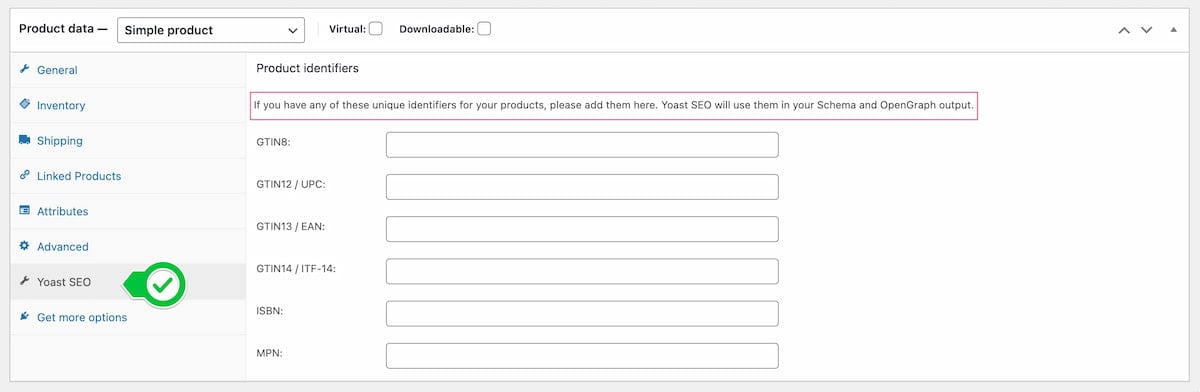
Task: Click the Yoast SEO wrench icon
Action: click(x=25, y=282)
